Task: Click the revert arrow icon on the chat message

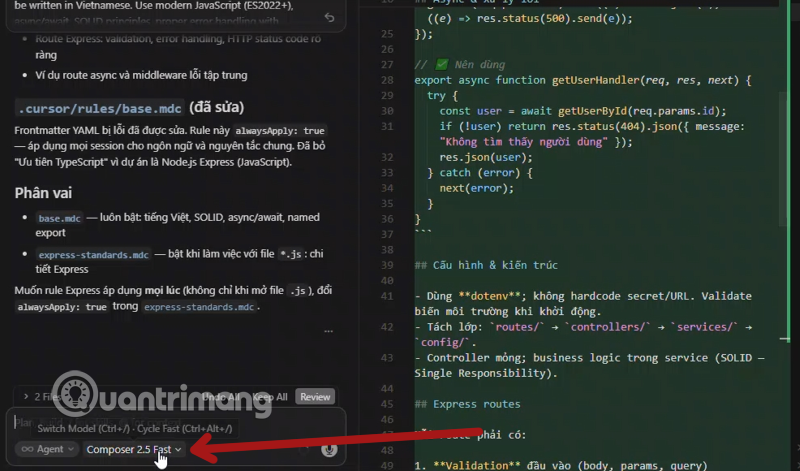Action: pyautogui.click(x=330, y=18)
